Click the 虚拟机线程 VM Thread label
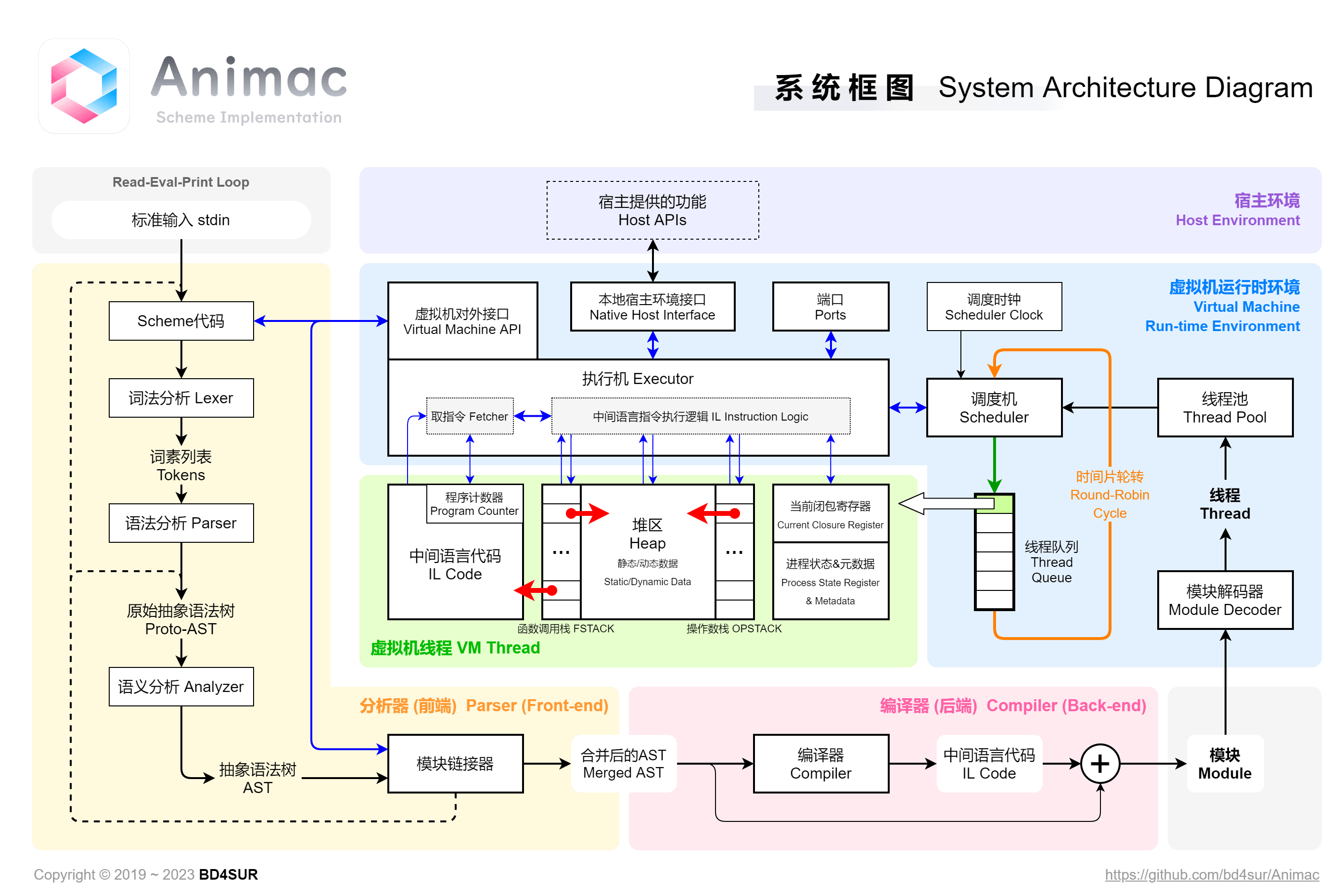The width and height of the screenshot is (1329, 896). point(455,647)
